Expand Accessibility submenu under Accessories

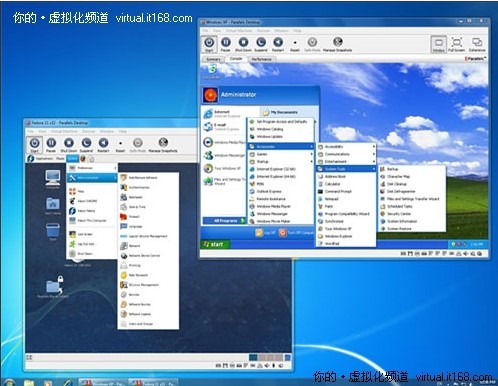pyautogui.click(x=346, y=147)
